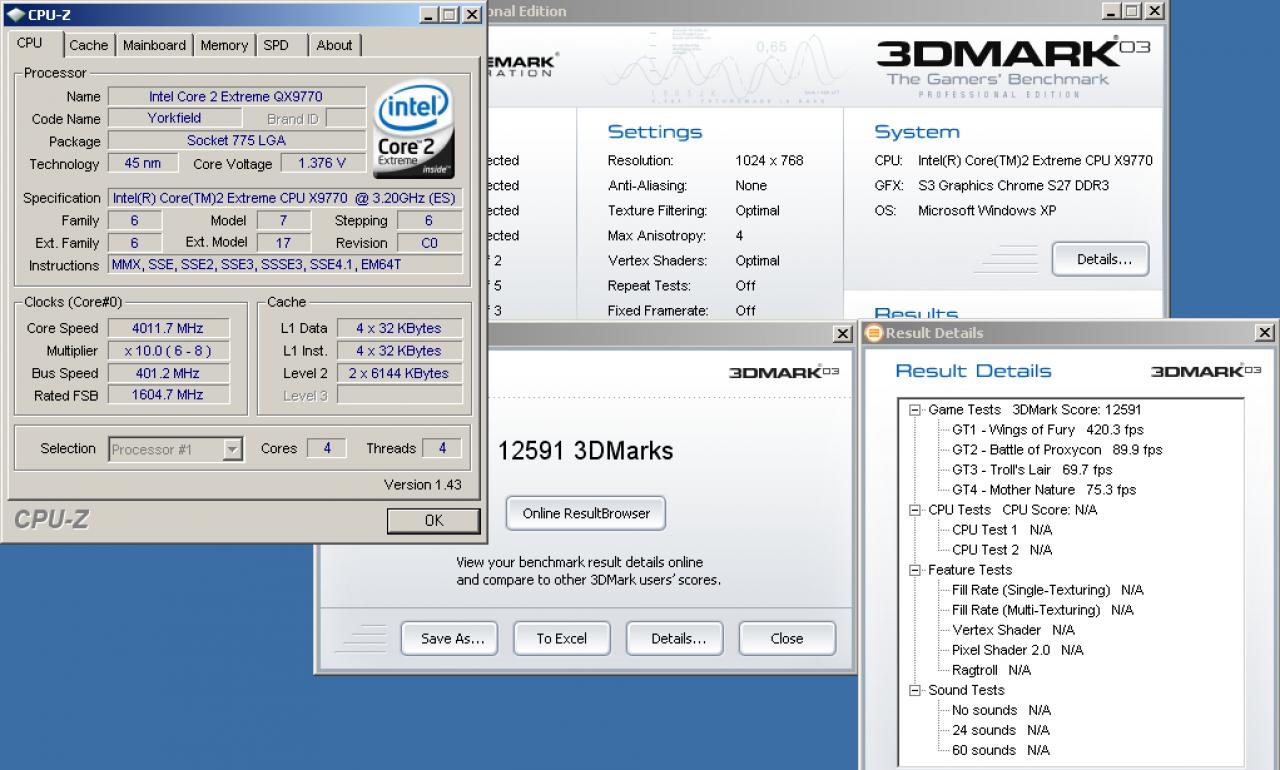Click the Threads count field
The width and height of the screenshot is (1280, 770).
[442, 448]
